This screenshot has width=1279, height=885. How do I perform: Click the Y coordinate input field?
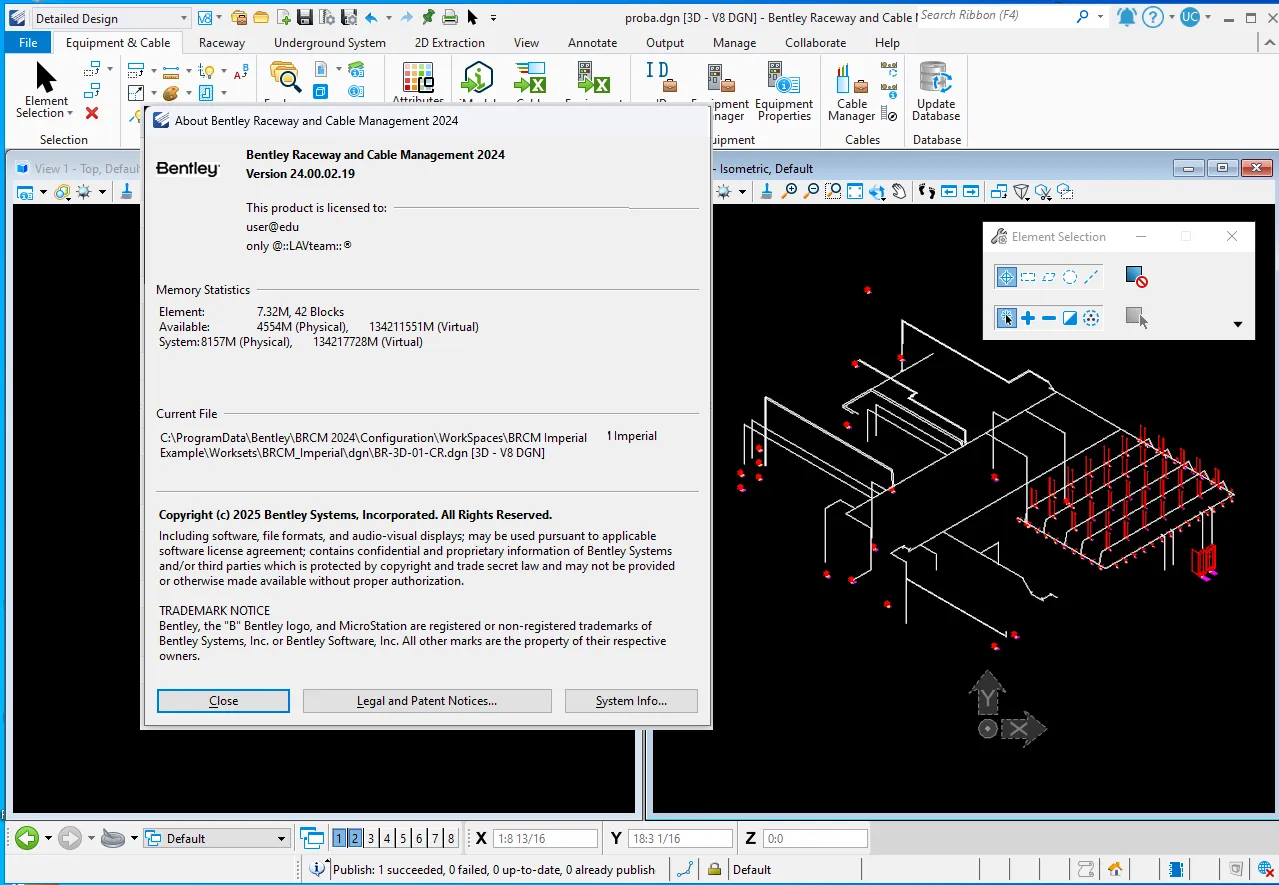[681, 839]
